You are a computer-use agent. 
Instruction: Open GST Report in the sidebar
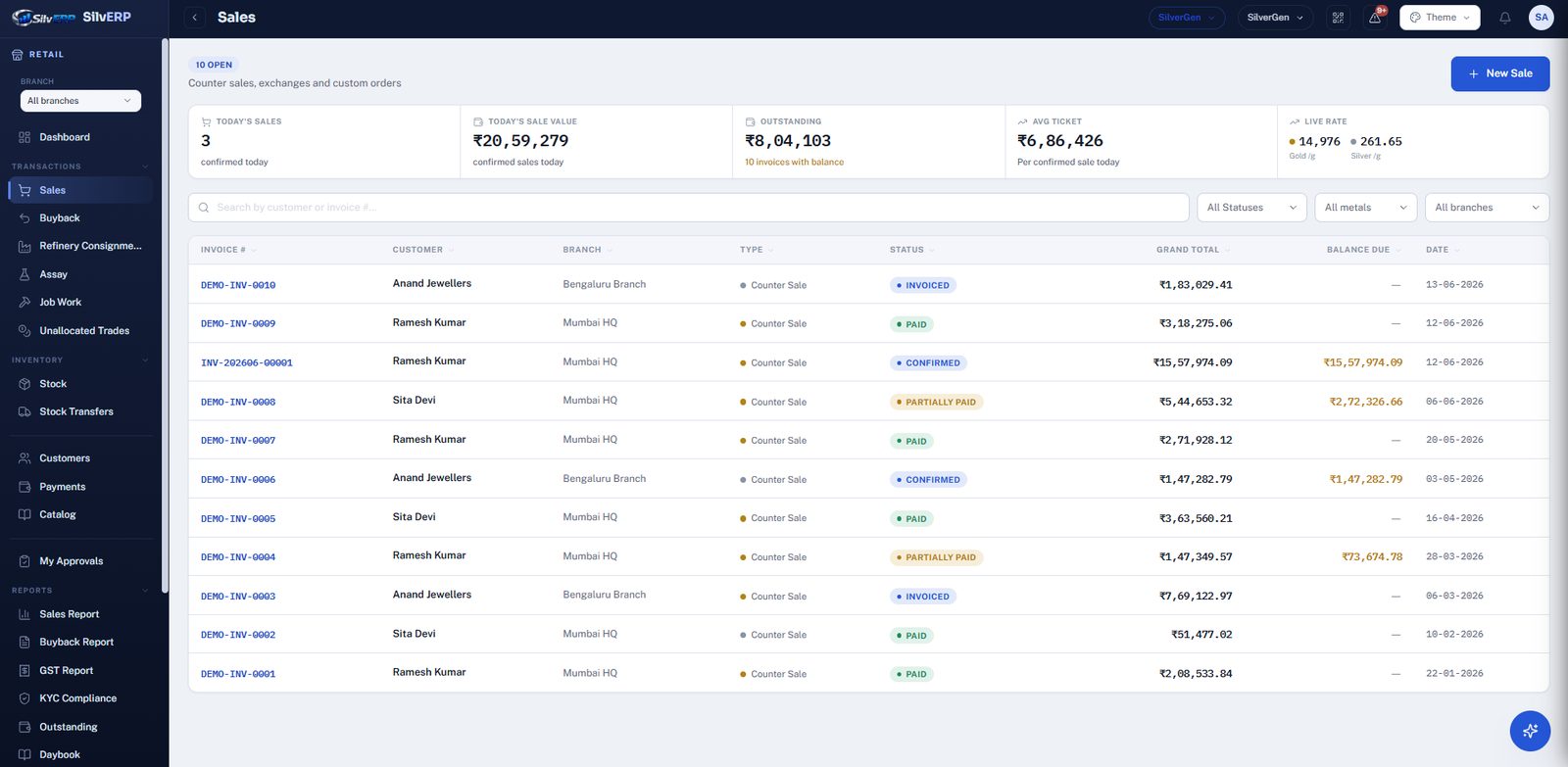pyautogui.click(x=80, y=671)
